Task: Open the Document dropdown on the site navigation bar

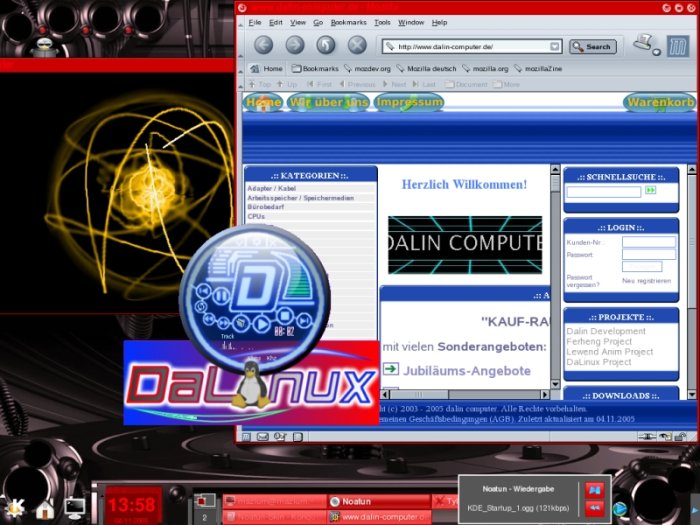Action: pos(466,84)
